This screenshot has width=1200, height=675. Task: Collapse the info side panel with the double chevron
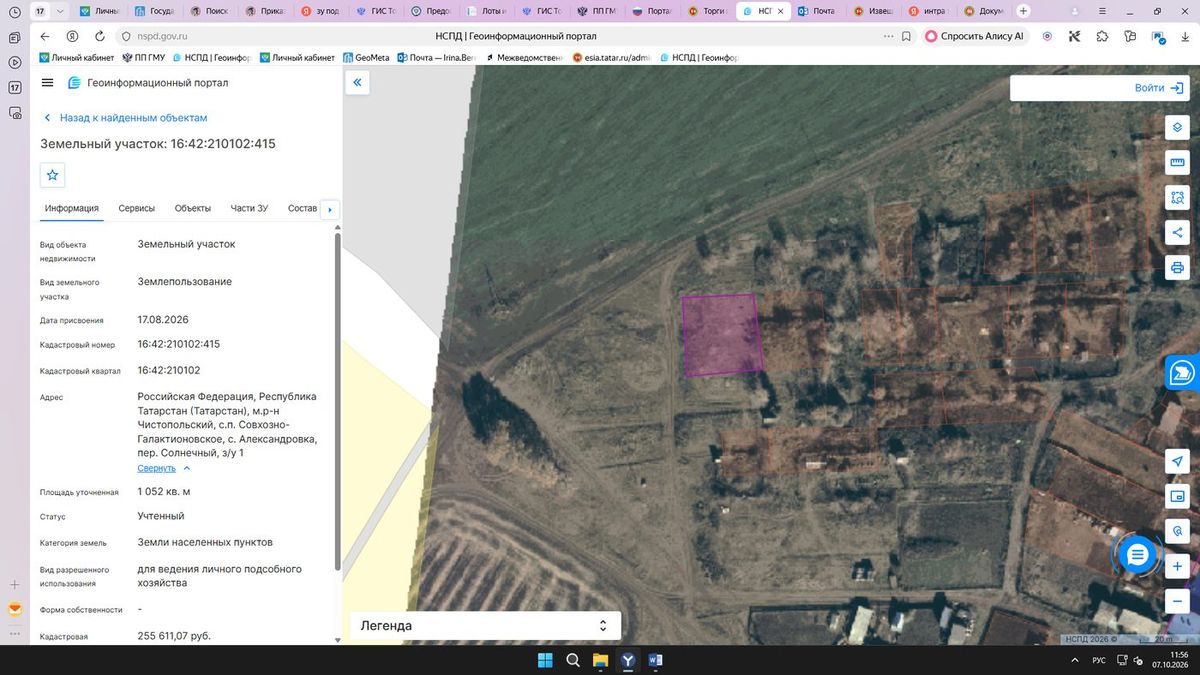(x=358, y=83)
